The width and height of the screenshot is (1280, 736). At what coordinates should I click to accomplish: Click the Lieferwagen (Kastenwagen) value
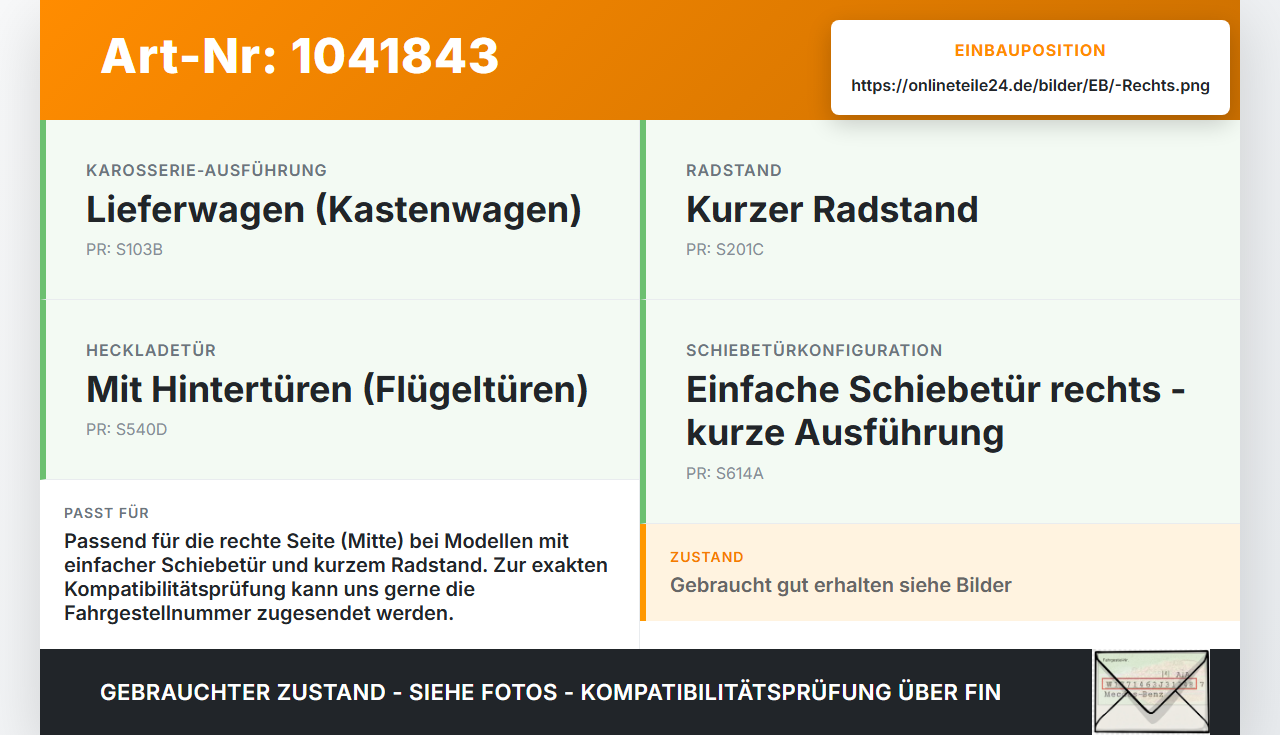click(334, 210)
